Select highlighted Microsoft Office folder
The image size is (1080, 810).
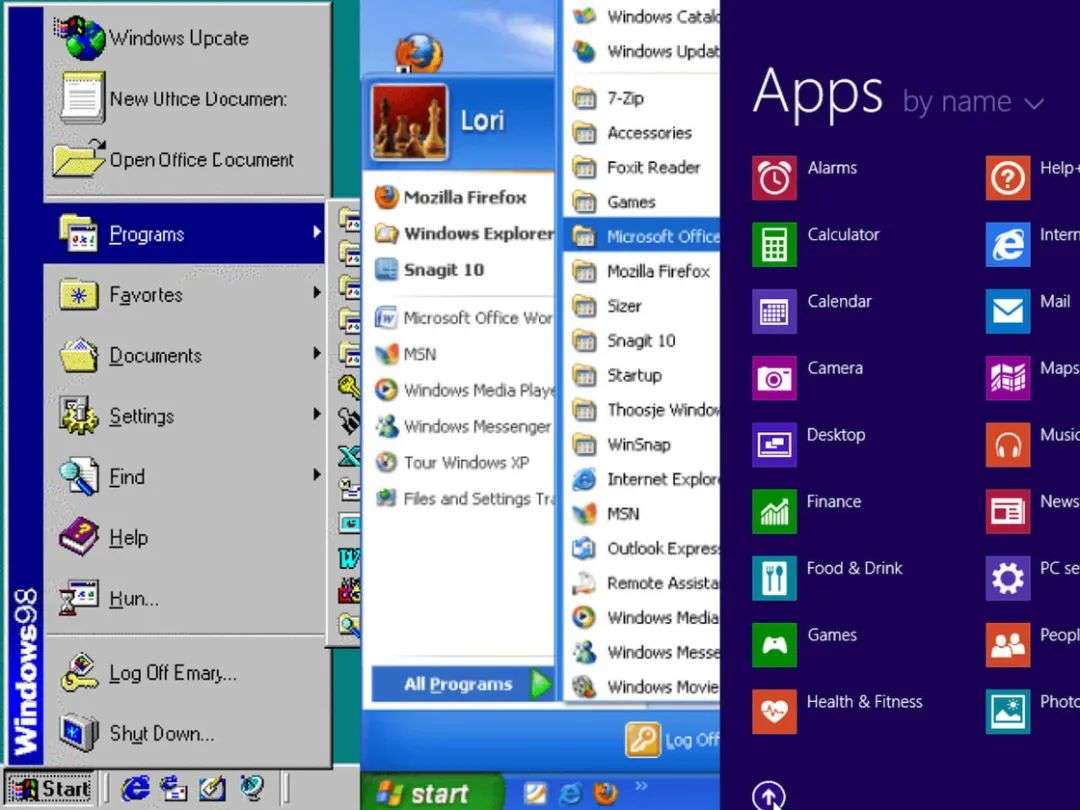point(642,236)
